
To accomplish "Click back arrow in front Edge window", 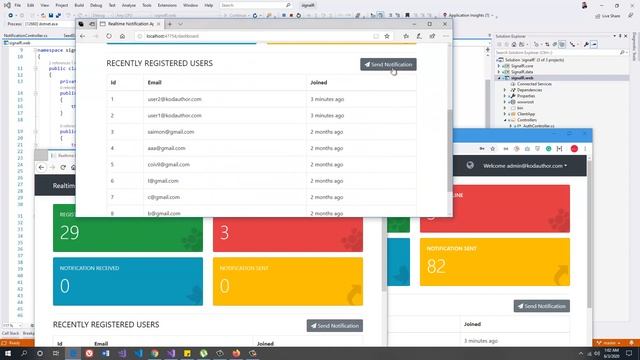I will pos(83,36).
